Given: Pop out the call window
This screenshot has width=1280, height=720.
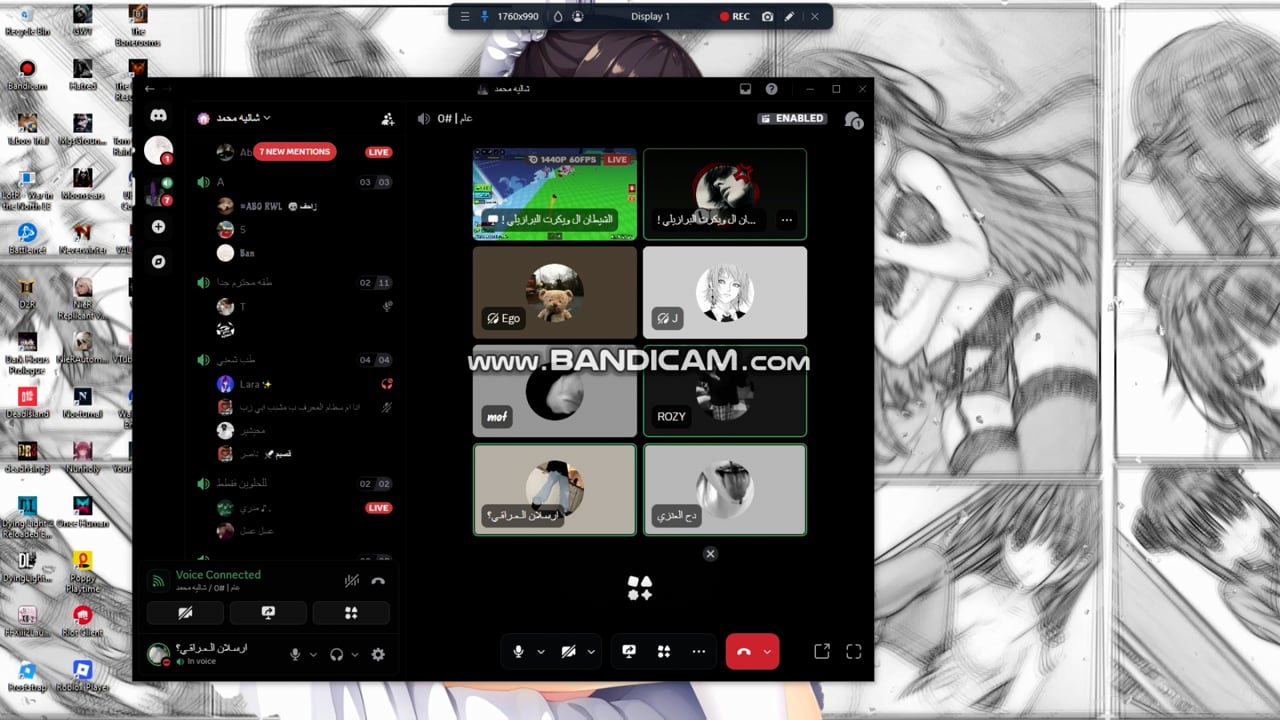Looking at the screenshot, I should 822,651.
